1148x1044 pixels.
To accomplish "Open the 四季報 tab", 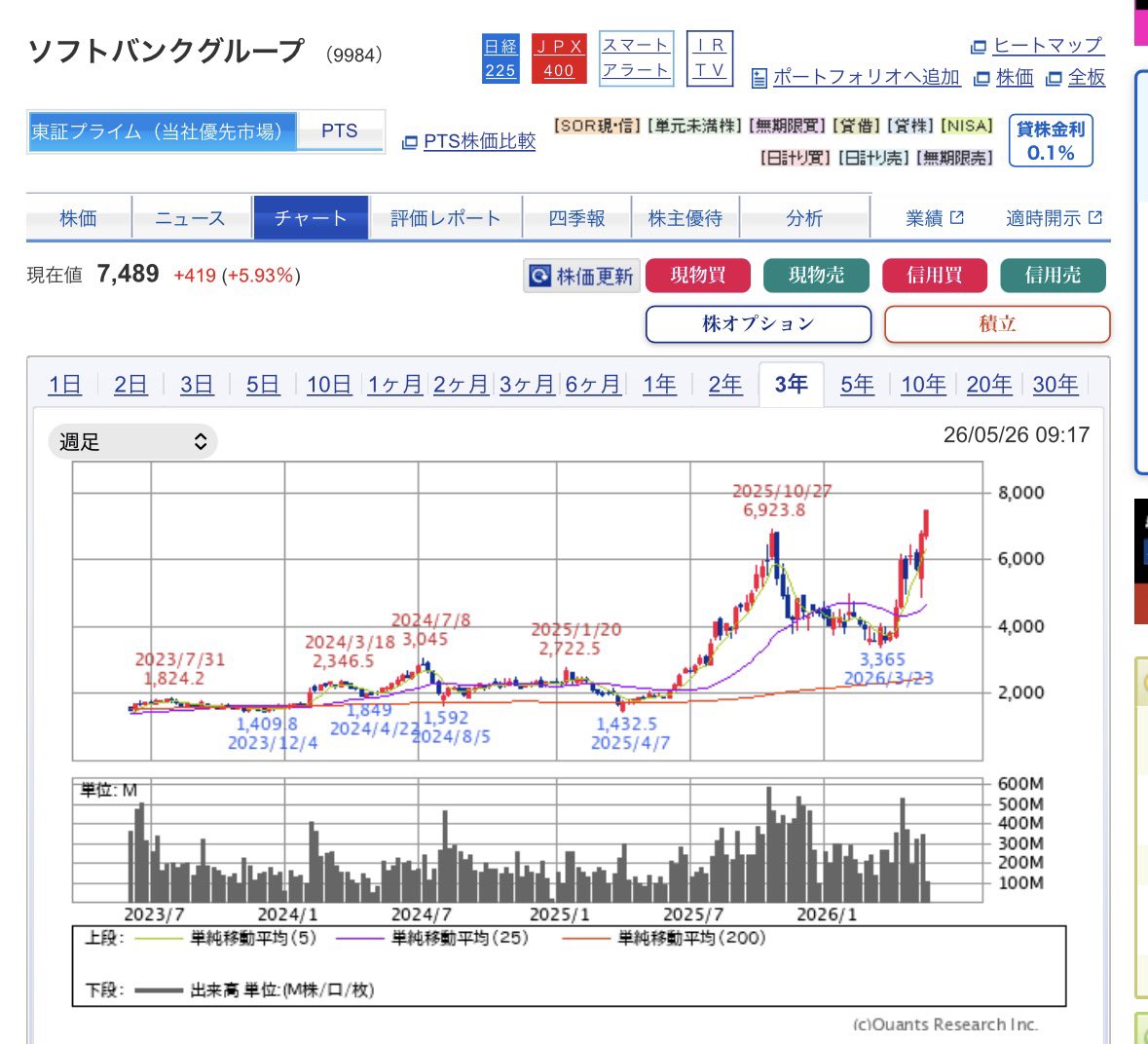I will point(577,217).
